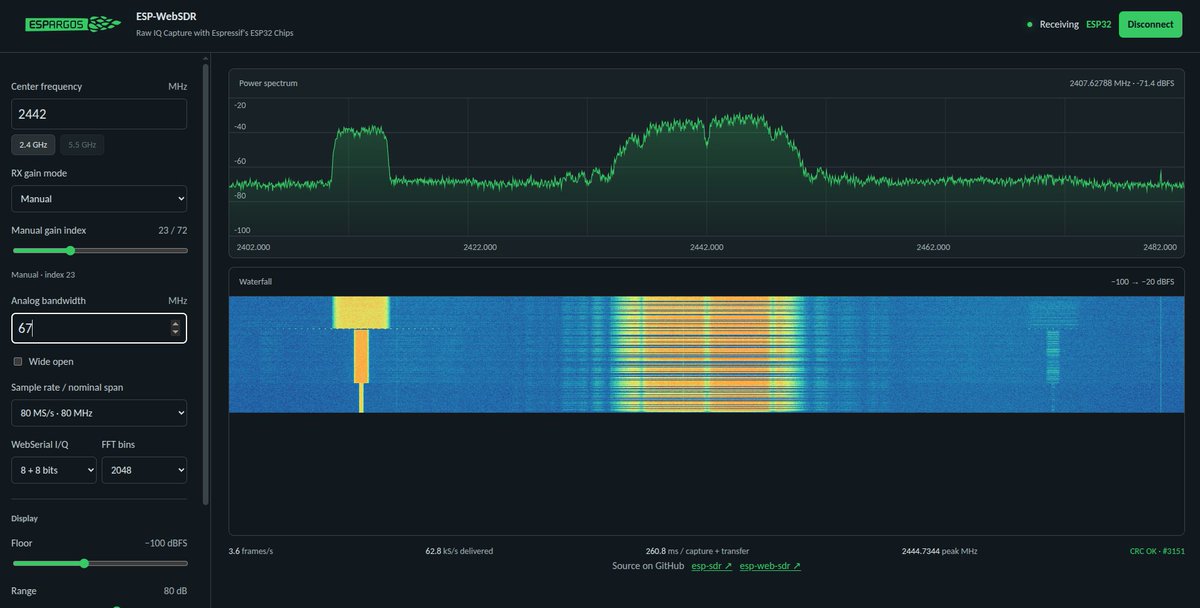Enable the Wide open checkbox
This screenshot has height=608, width=1200.
(x=18, y=361)
